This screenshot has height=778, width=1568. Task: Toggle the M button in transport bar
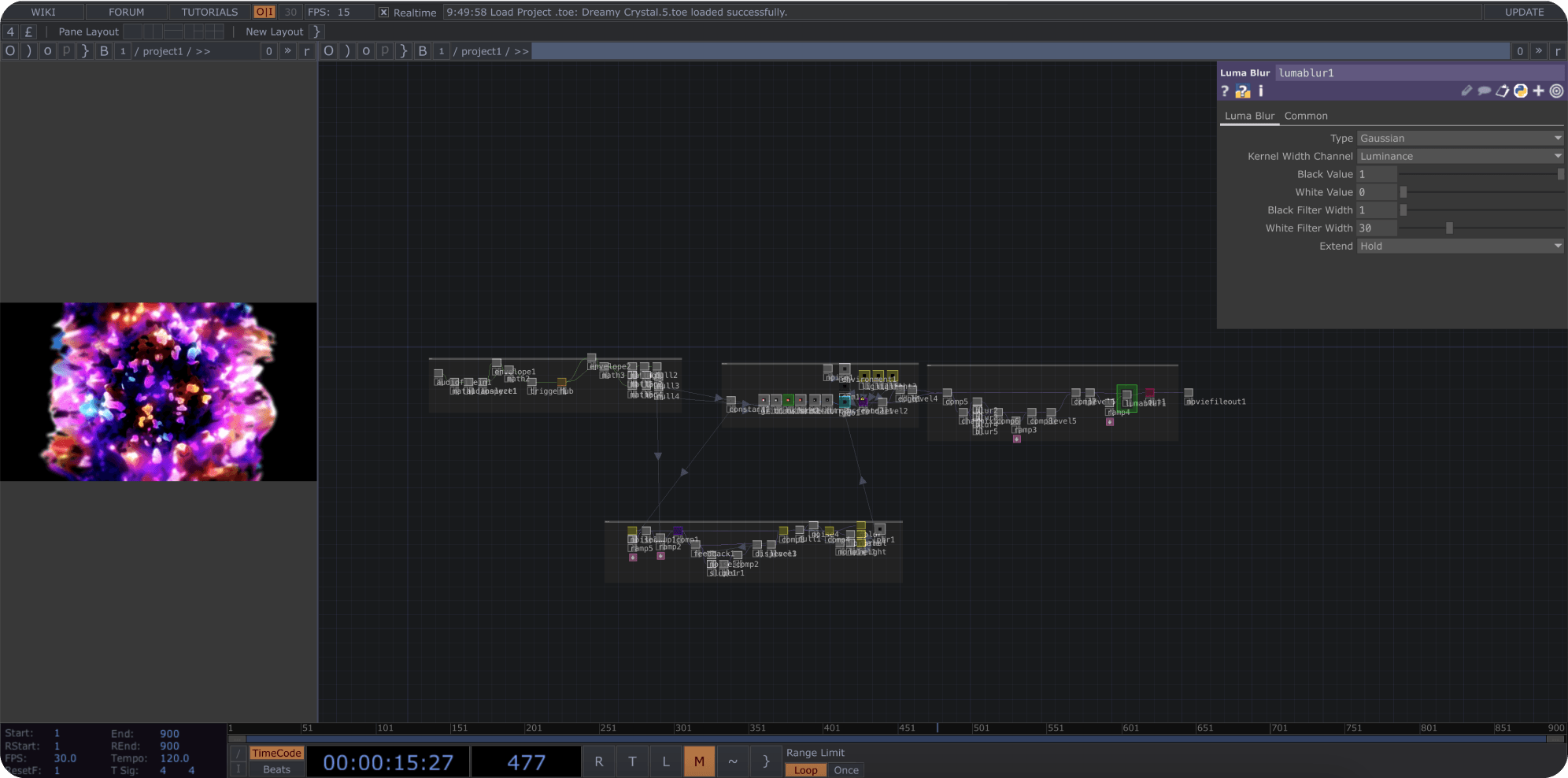point(699,761)
